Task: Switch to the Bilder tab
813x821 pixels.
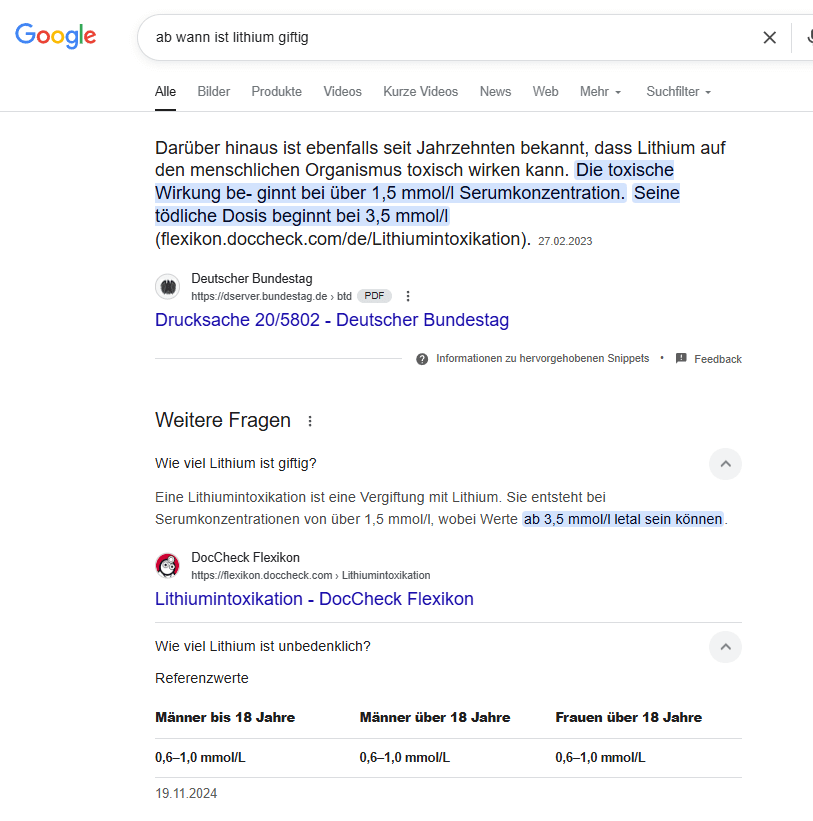Action: [x=214, y=91]
